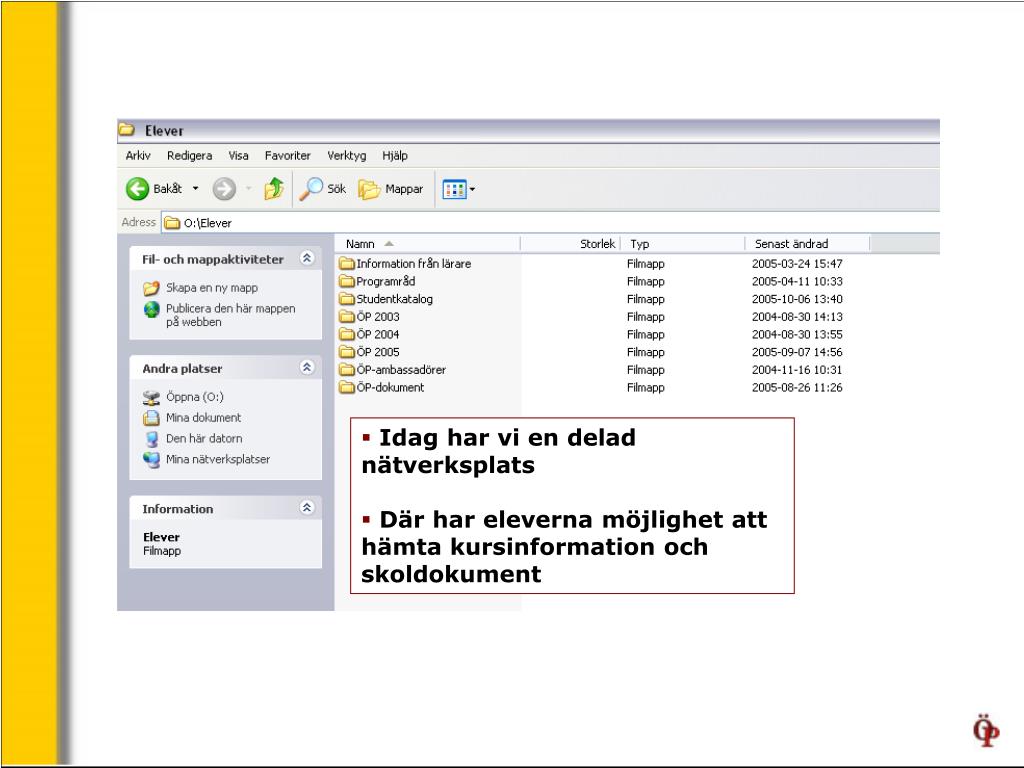Open the Mina nätverksplatser link
The height and width of the screenshot is (768, 1024).
[x=217, y=459]
